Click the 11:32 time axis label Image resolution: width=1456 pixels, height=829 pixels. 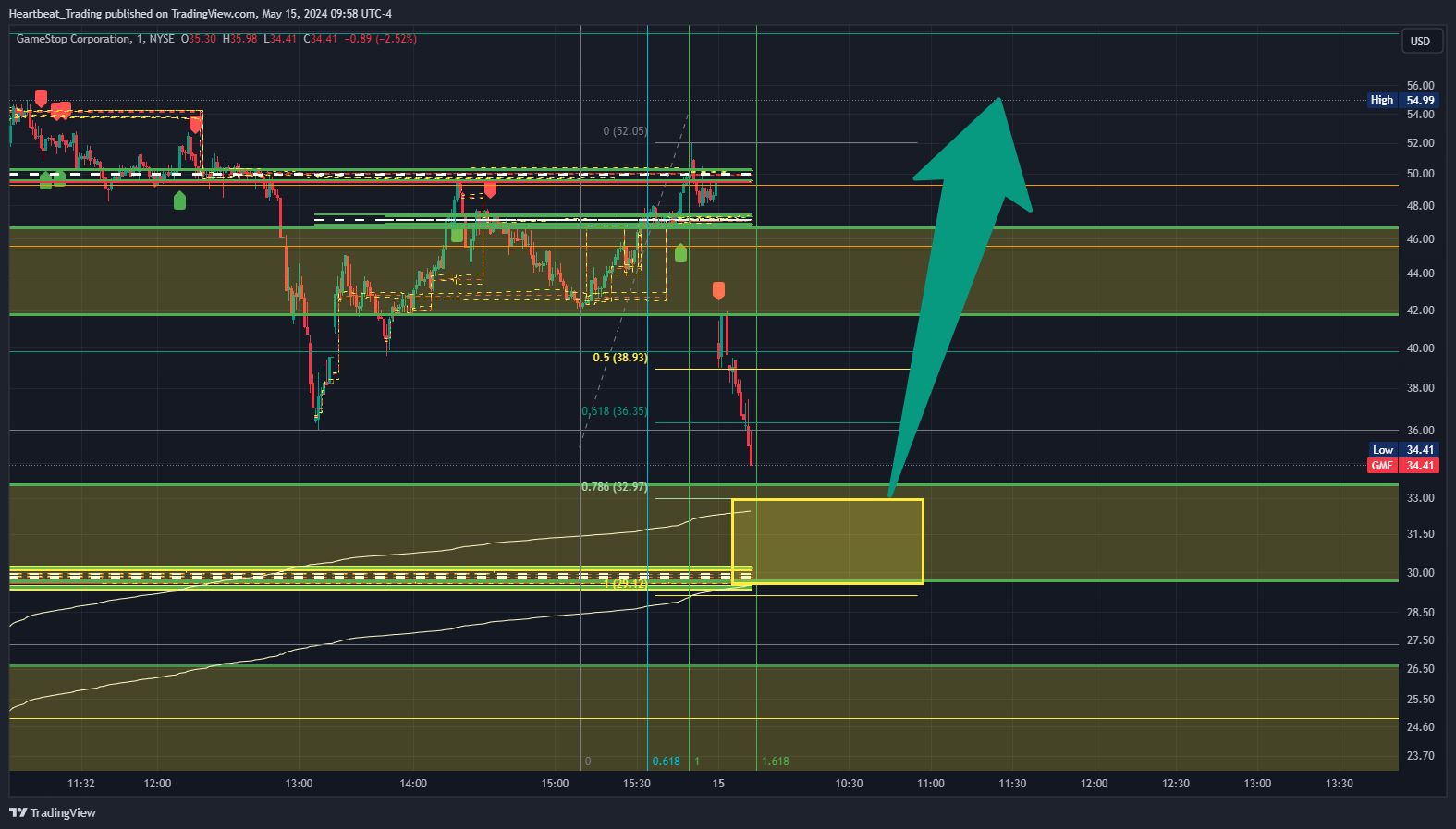click(81, 784)
